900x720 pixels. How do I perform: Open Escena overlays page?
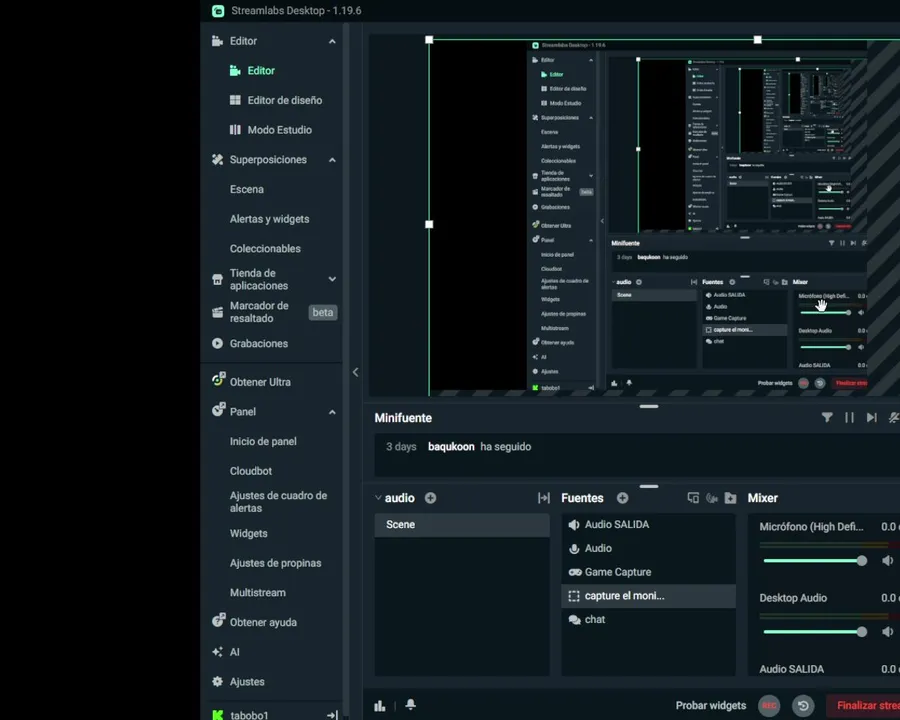(x=247, y=189)
